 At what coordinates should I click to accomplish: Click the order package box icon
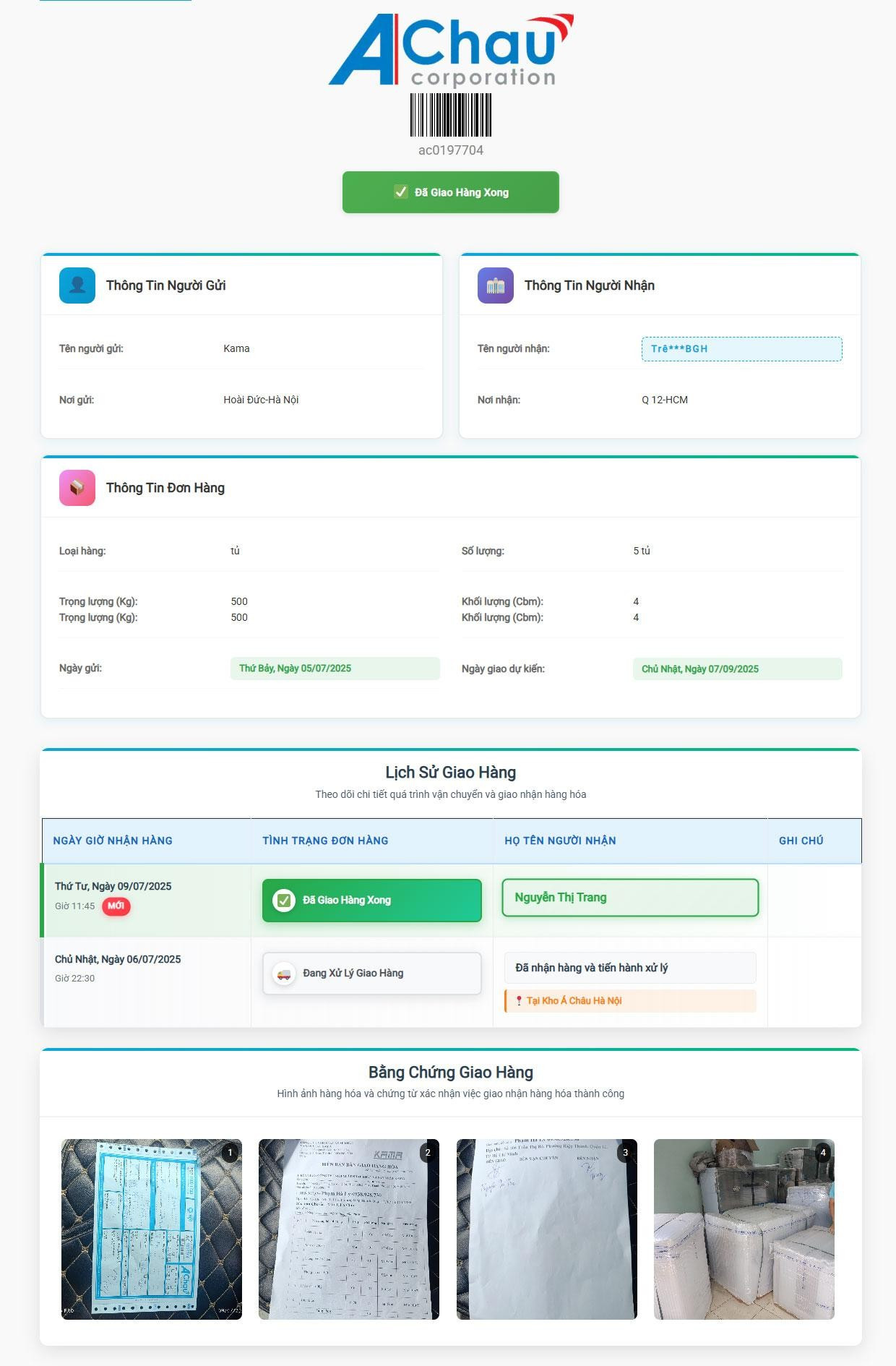(x=77, y=488)
